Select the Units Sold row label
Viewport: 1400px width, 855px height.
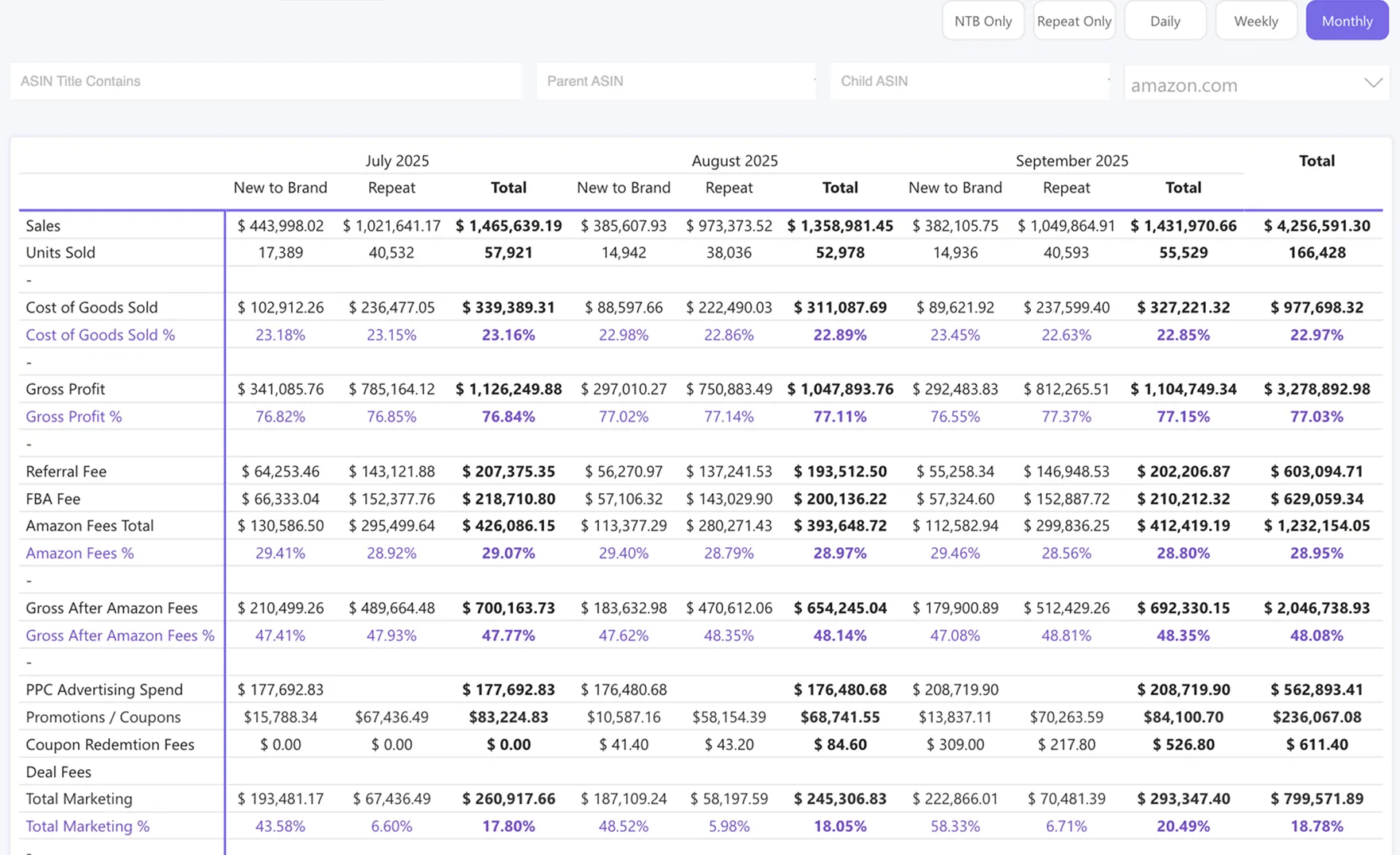pos(60,253)
